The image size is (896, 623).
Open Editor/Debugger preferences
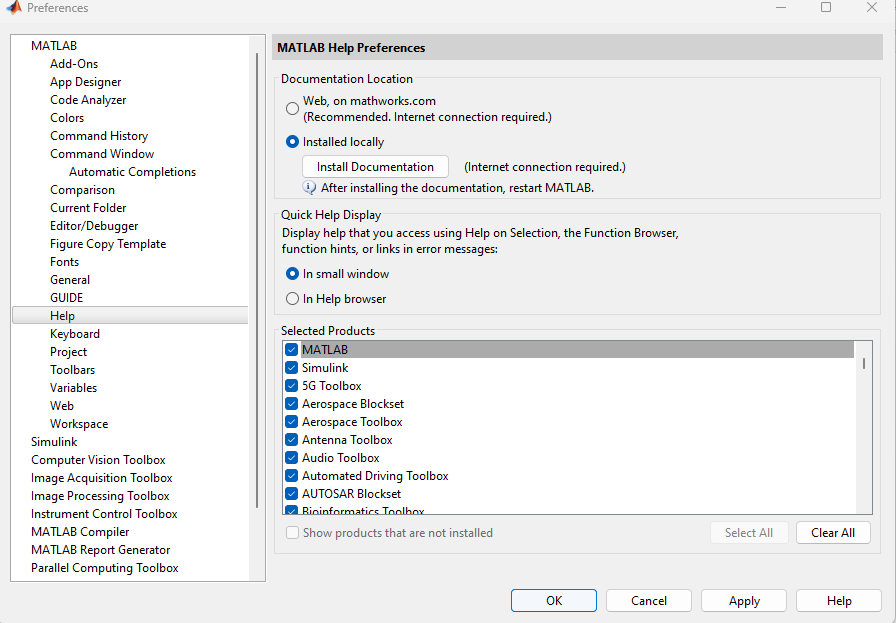(x=94, y=226)
